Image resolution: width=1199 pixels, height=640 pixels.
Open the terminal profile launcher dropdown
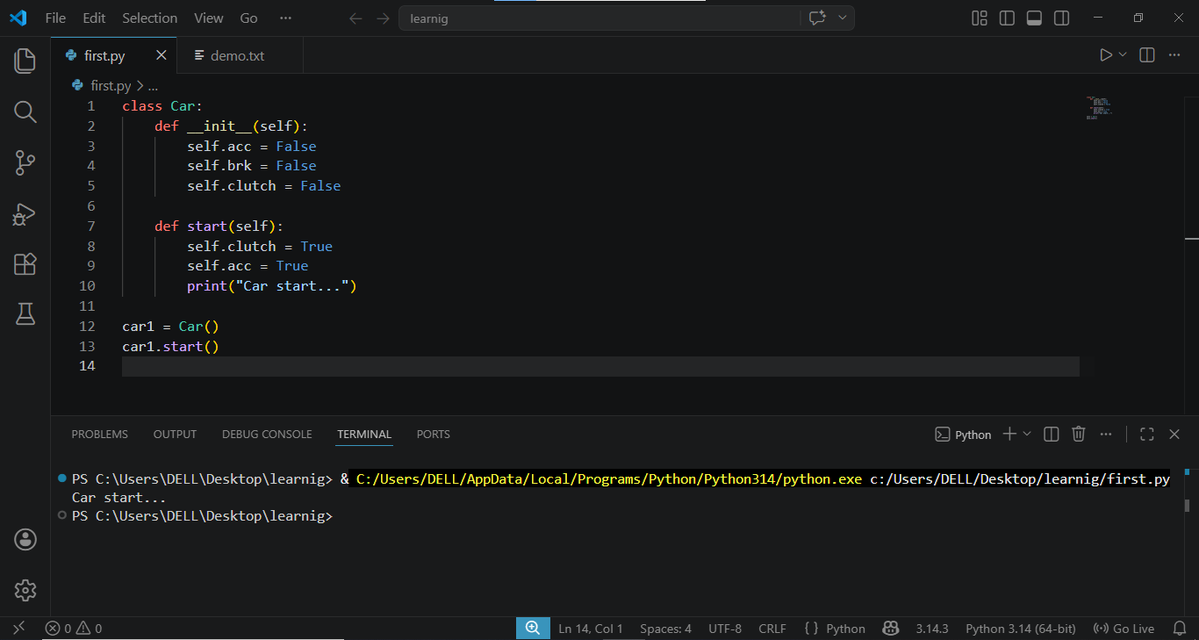click(x=1028, y=434)
